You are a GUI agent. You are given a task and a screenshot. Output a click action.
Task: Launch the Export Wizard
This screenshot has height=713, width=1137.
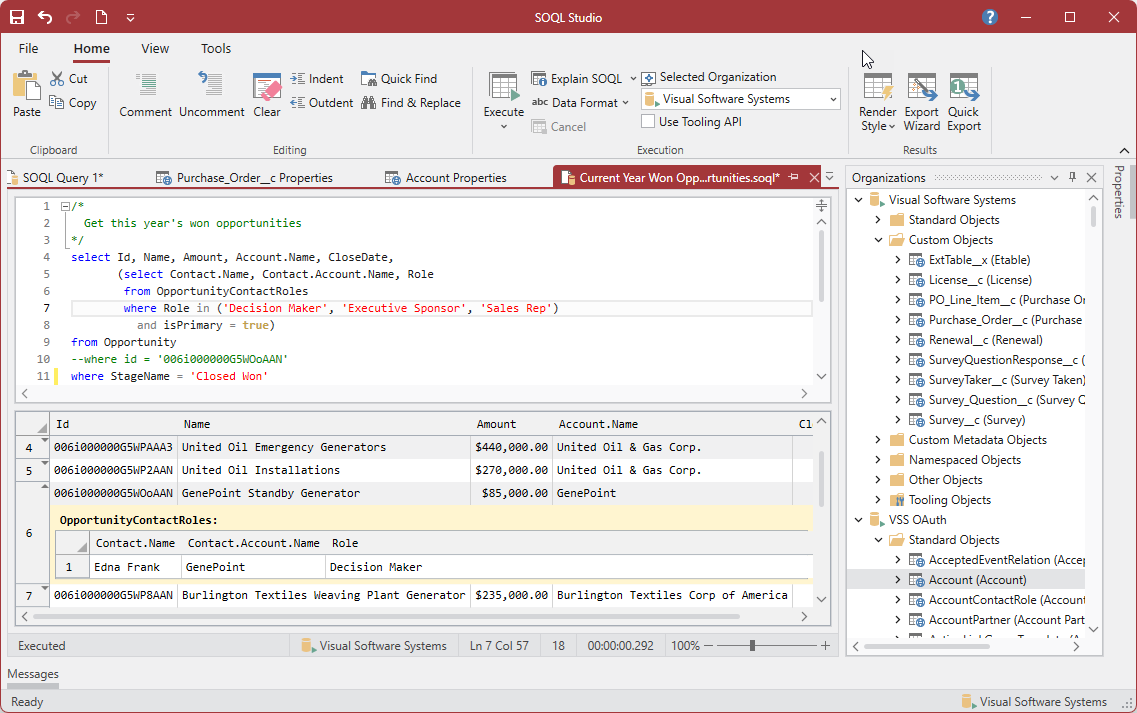click(x=922, y=102)
